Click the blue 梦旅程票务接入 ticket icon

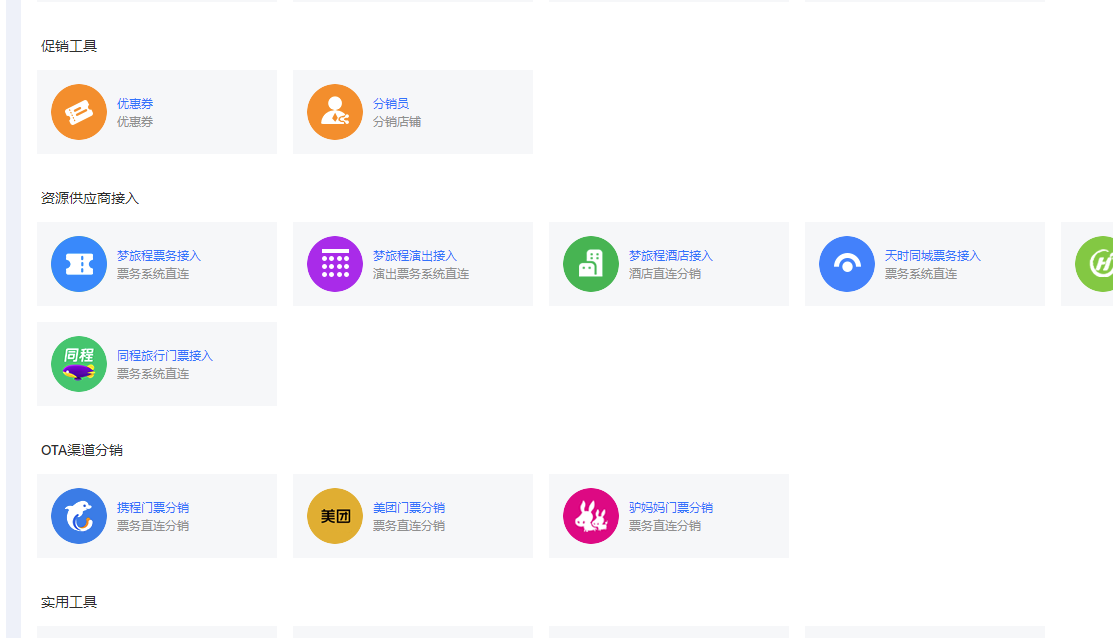79,264
